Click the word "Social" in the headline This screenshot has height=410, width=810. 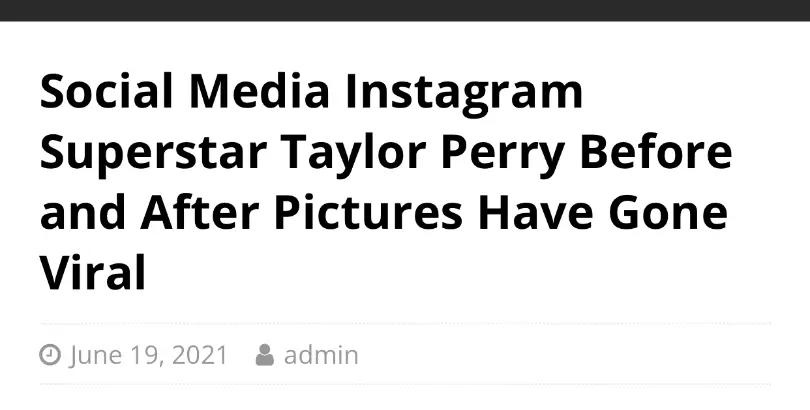(106, 91)
